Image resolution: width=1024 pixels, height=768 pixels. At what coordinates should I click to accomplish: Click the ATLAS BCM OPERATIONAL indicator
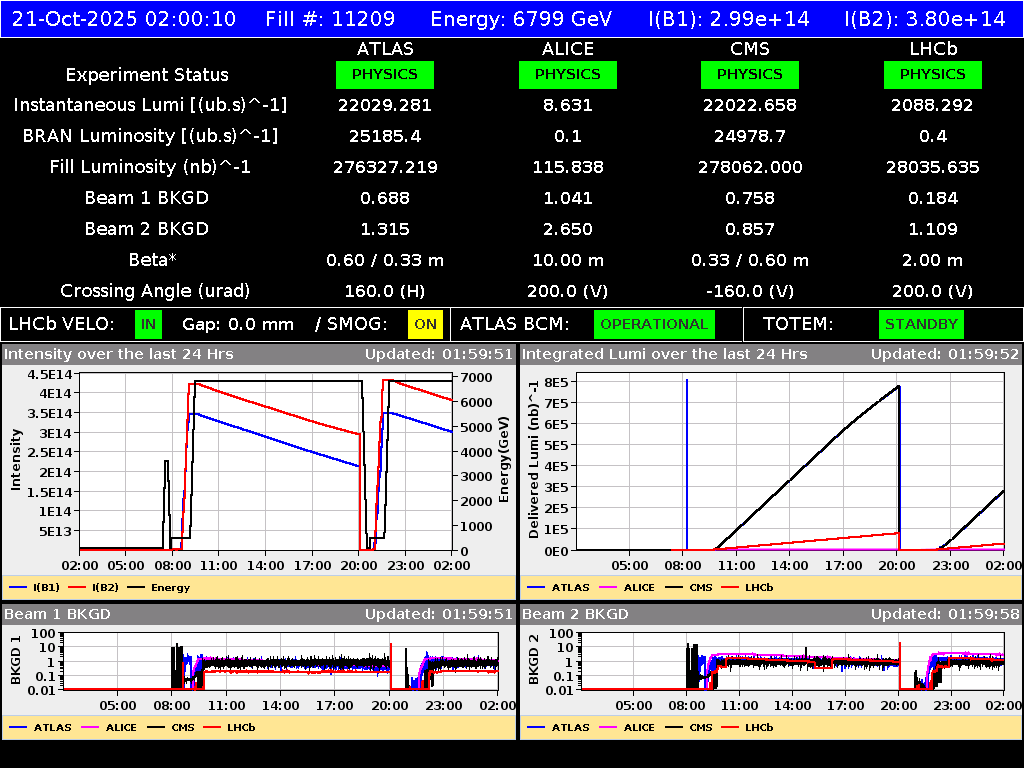coord(654,324)
